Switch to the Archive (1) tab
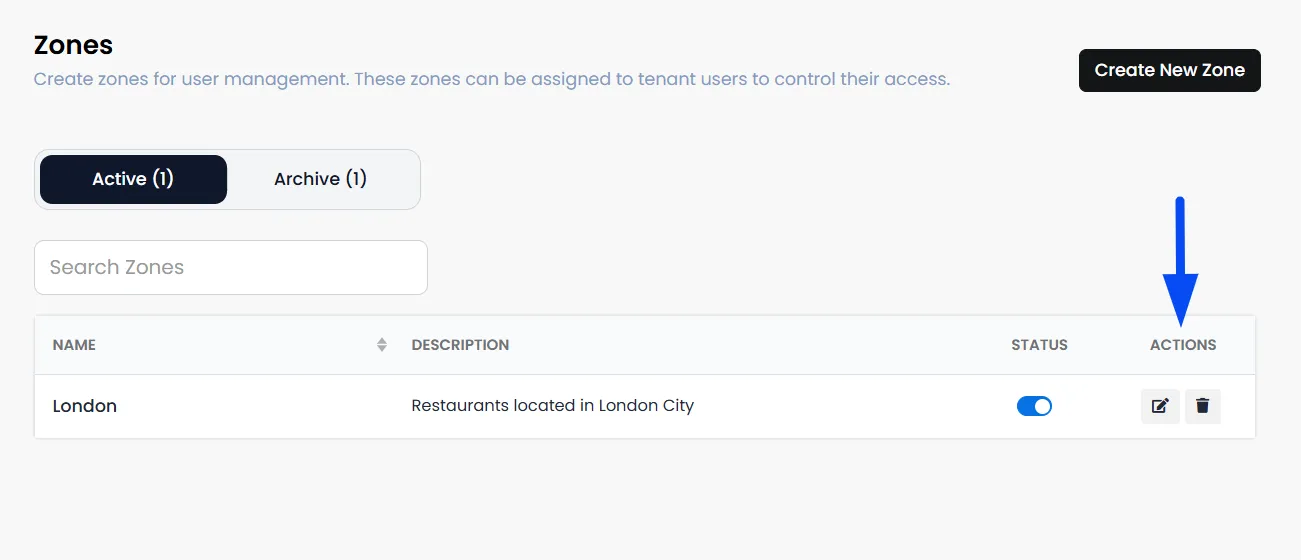Viewport: 1301px width, 560px height. (x=320, y=179)
